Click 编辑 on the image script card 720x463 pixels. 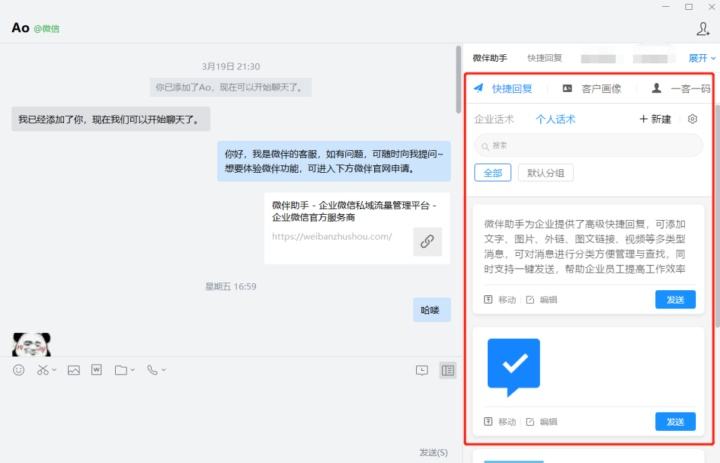click(x=541, y=422)
